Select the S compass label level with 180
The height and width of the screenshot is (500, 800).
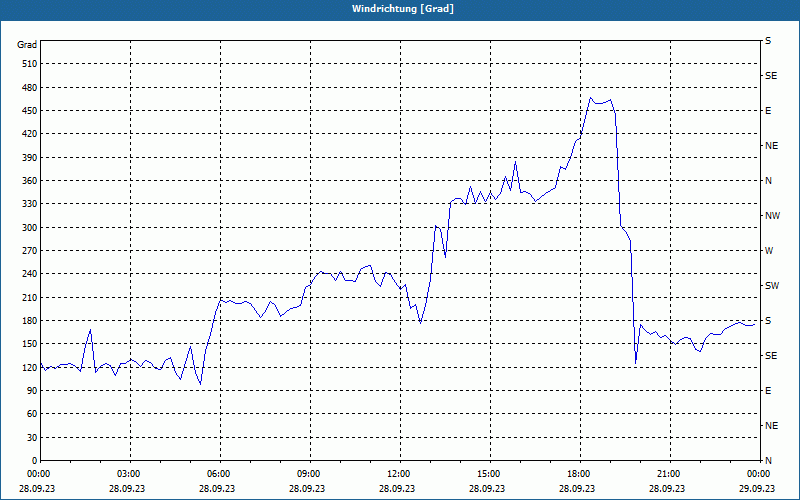click(768, 320)
